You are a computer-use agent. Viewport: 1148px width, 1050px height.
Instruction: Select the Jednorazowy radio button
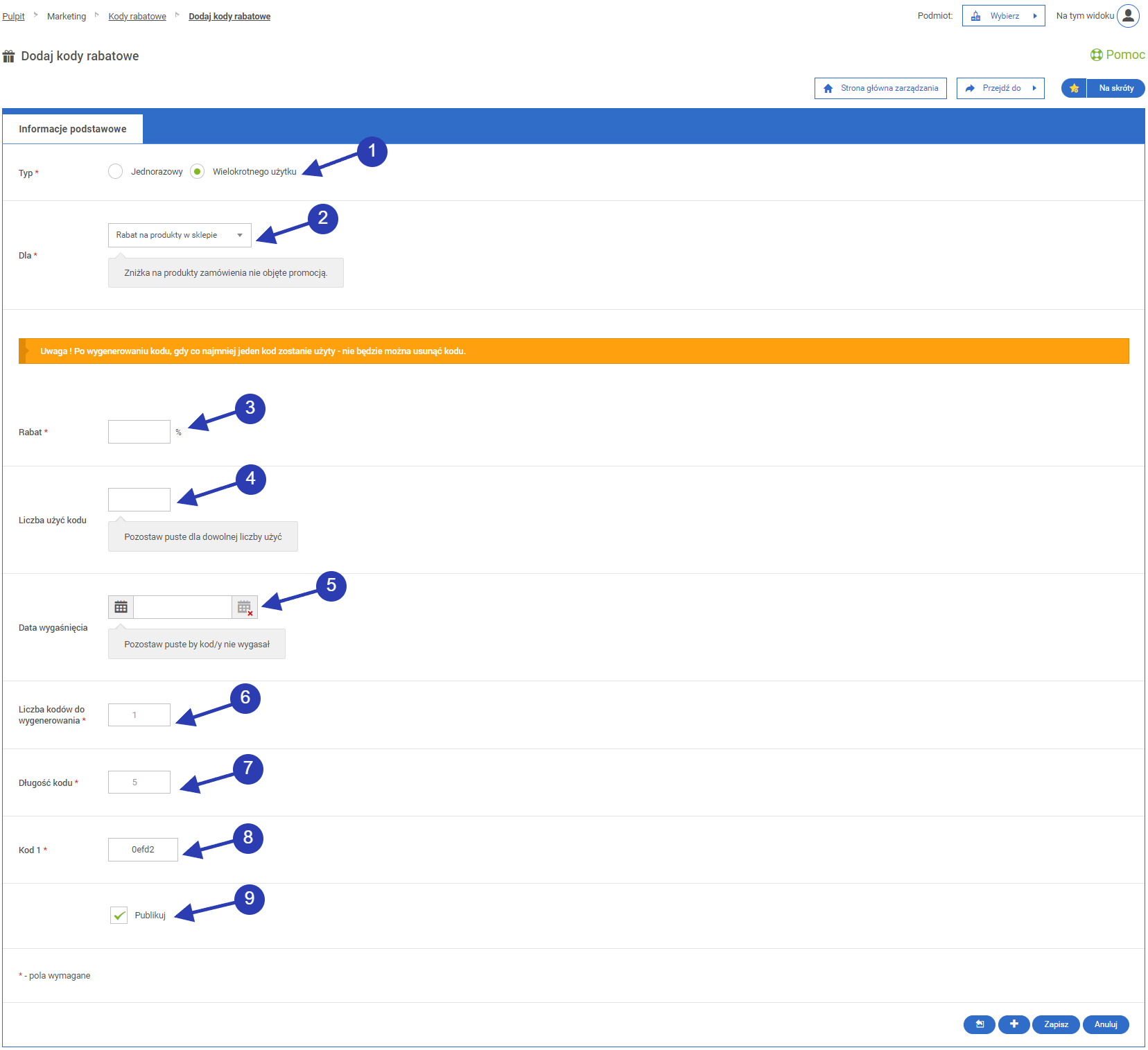click(x=116, y=171)
